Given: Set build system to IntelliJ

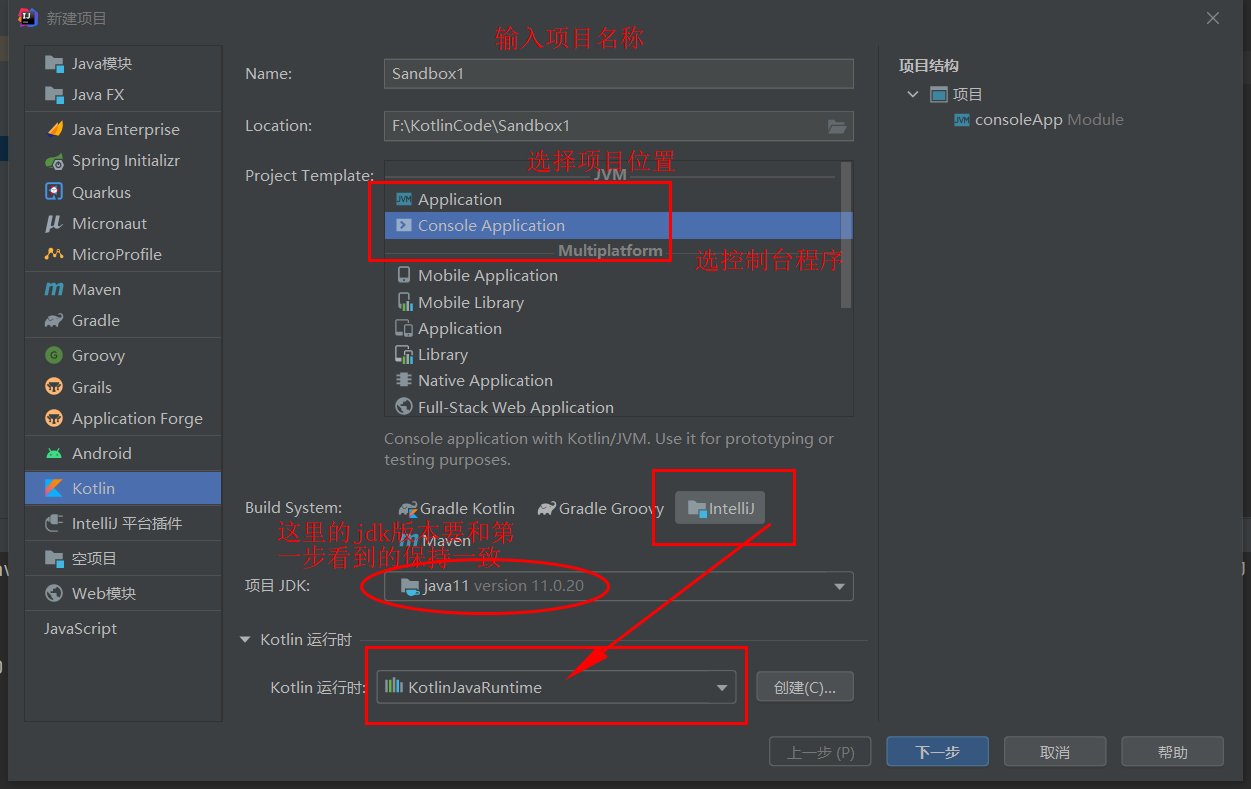Looking at the screenshot, I should 721,508.
